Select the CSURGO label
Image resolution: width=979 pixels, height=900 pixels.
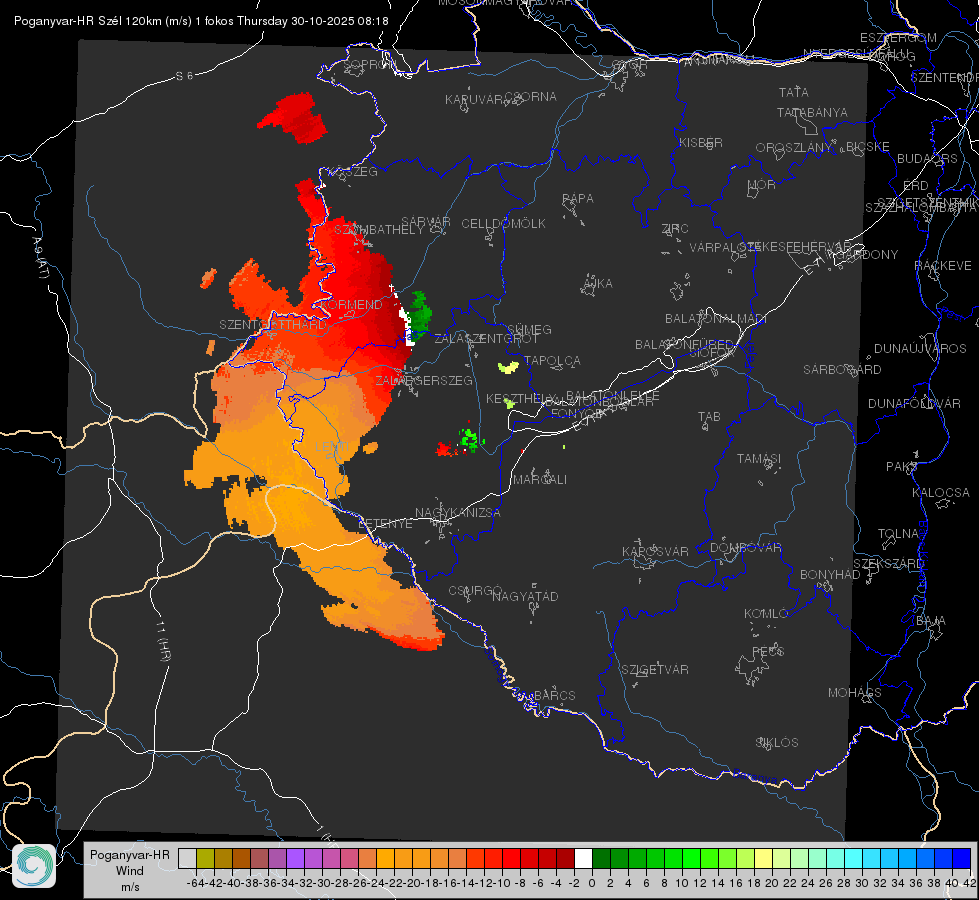(x=475, y=591)
